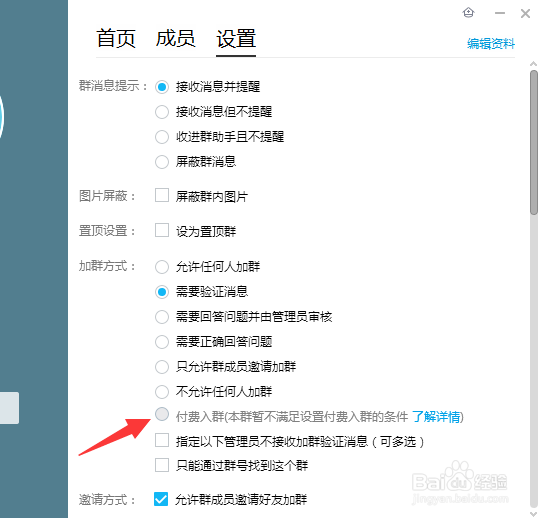The image size is (538, 518).
Task: Uncheck 允许群成员邀请好友加群 checkbox
Action: (161, 499)
